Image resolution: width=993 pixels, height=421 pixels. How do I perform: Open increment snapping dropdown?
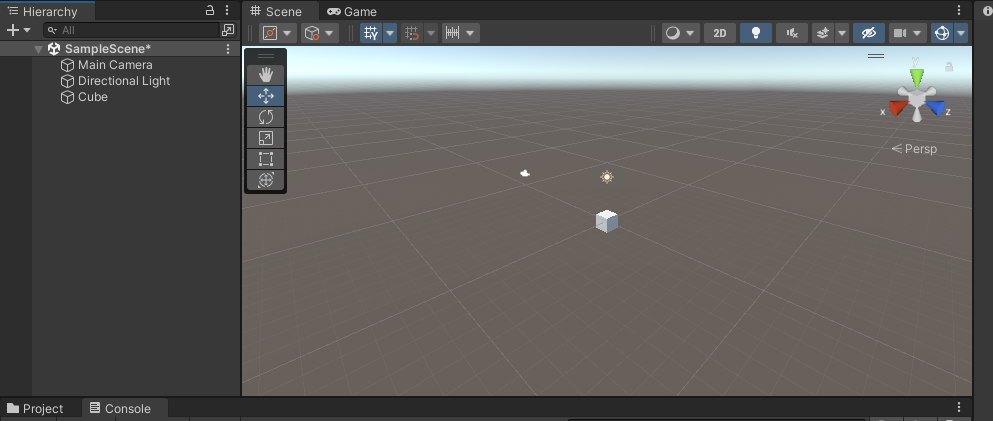click(460, 33)
